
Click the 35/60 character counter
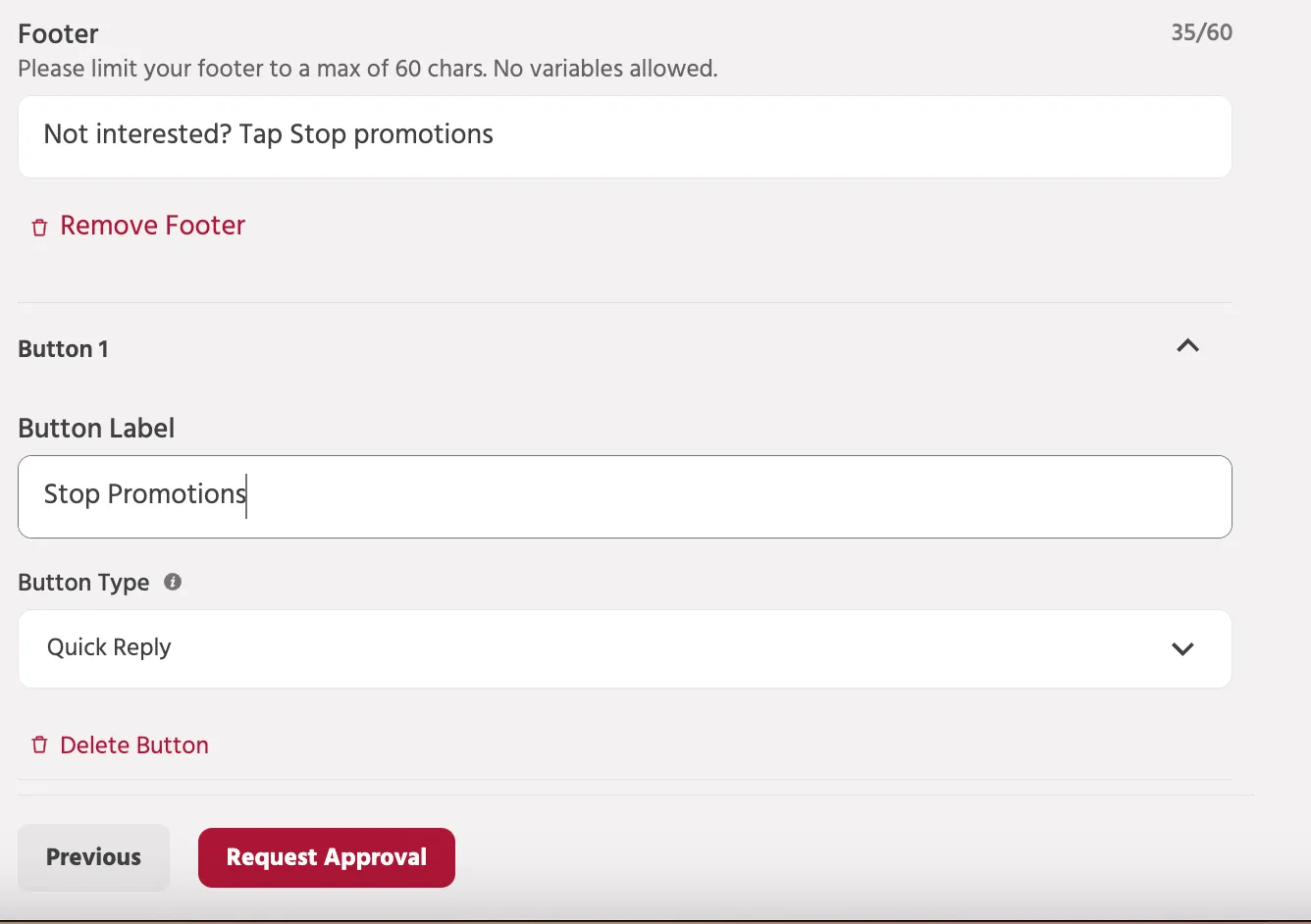pyautogui.click(x=1201, y=32)
